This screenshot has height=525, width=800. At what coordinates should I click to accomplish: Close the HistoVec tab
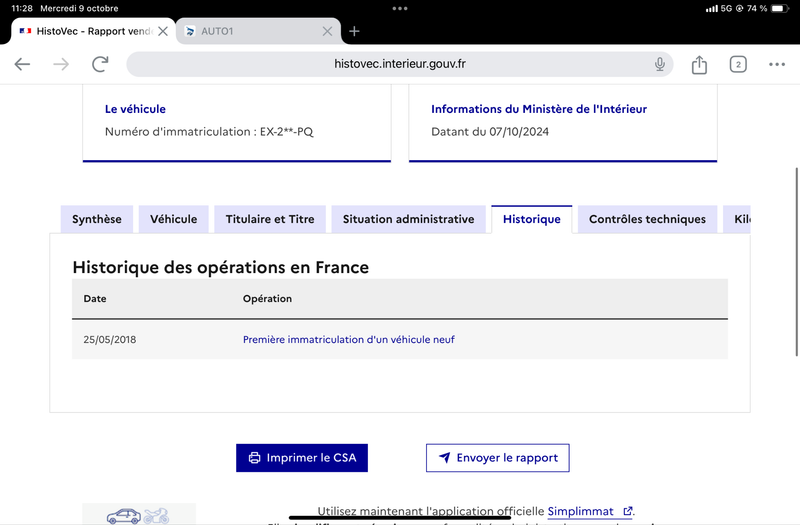click(163, 32)
